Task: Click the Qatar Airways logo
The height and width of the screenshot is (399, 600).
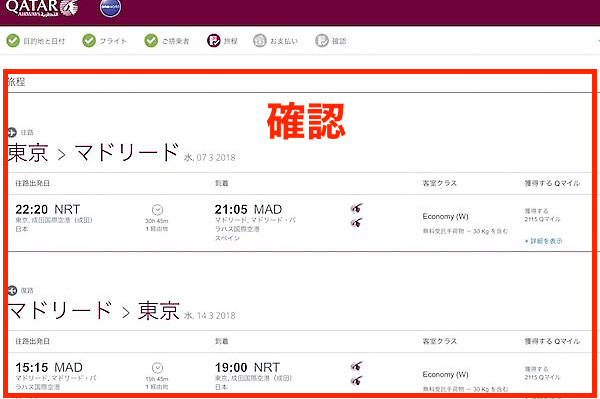Action: click(42, 8)
